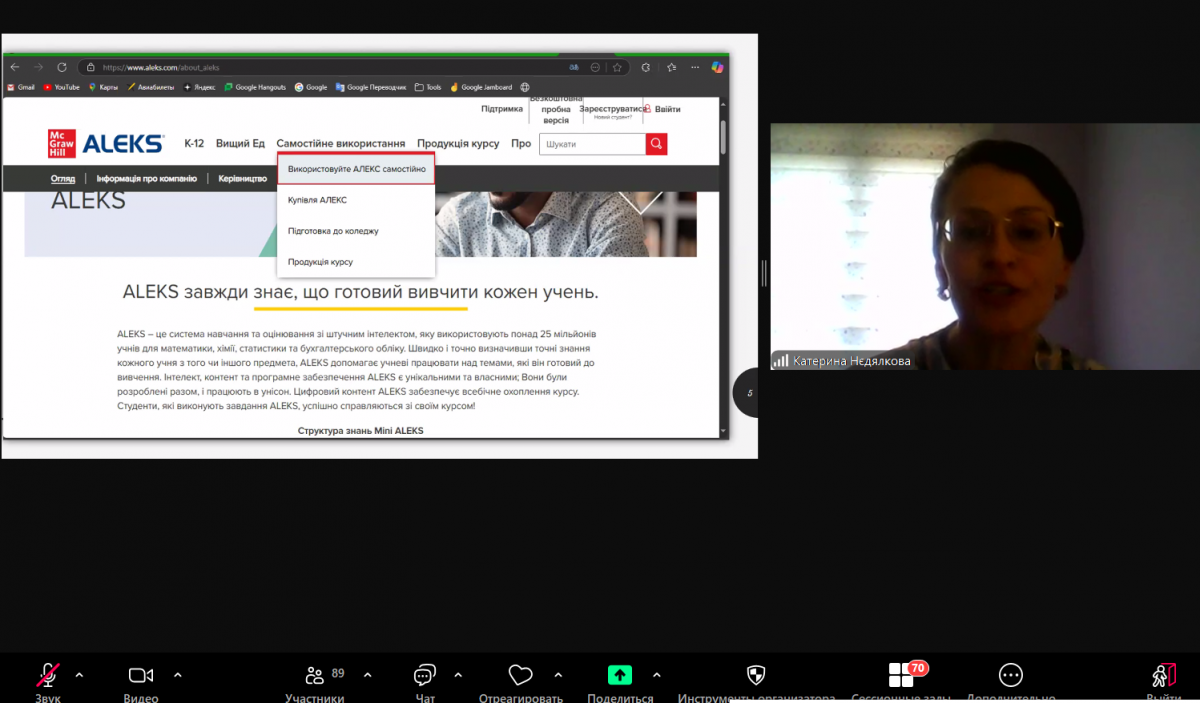1200x703 pixels.
Task: Open the Отреагировать reactions heart icon
Action: 521,675
